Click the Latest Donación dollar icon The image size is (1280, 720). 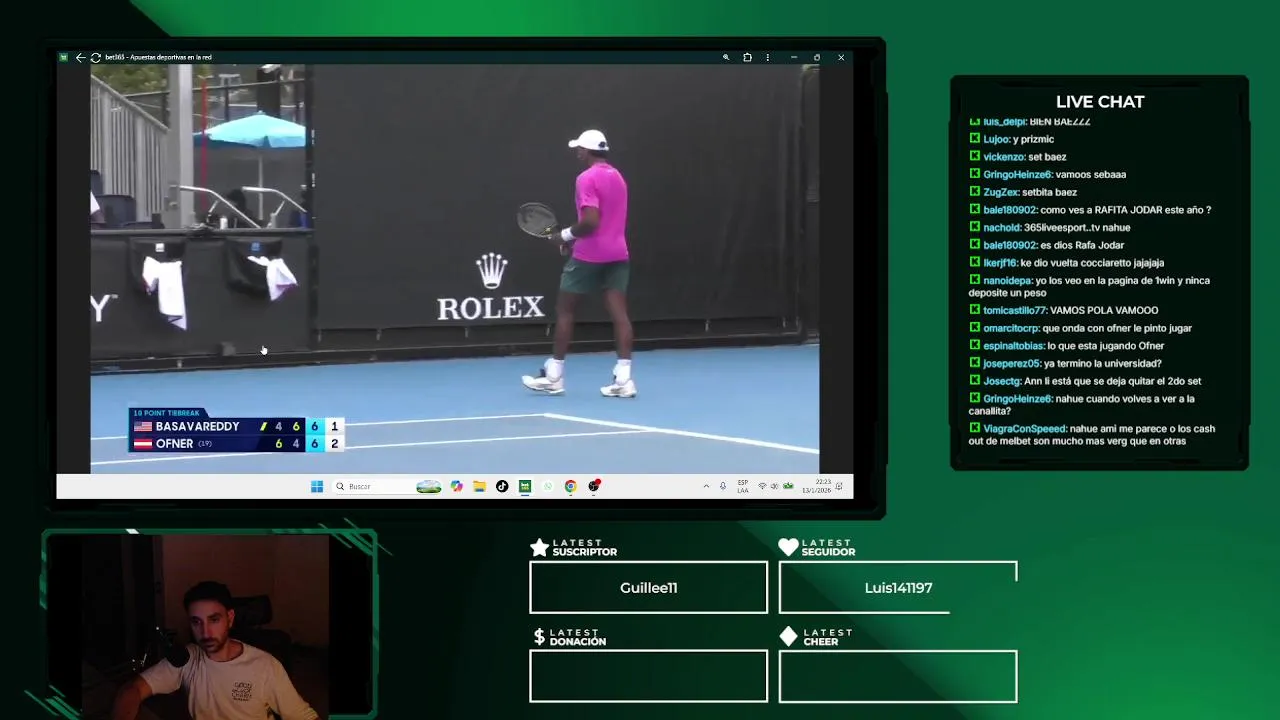(539, 637)
